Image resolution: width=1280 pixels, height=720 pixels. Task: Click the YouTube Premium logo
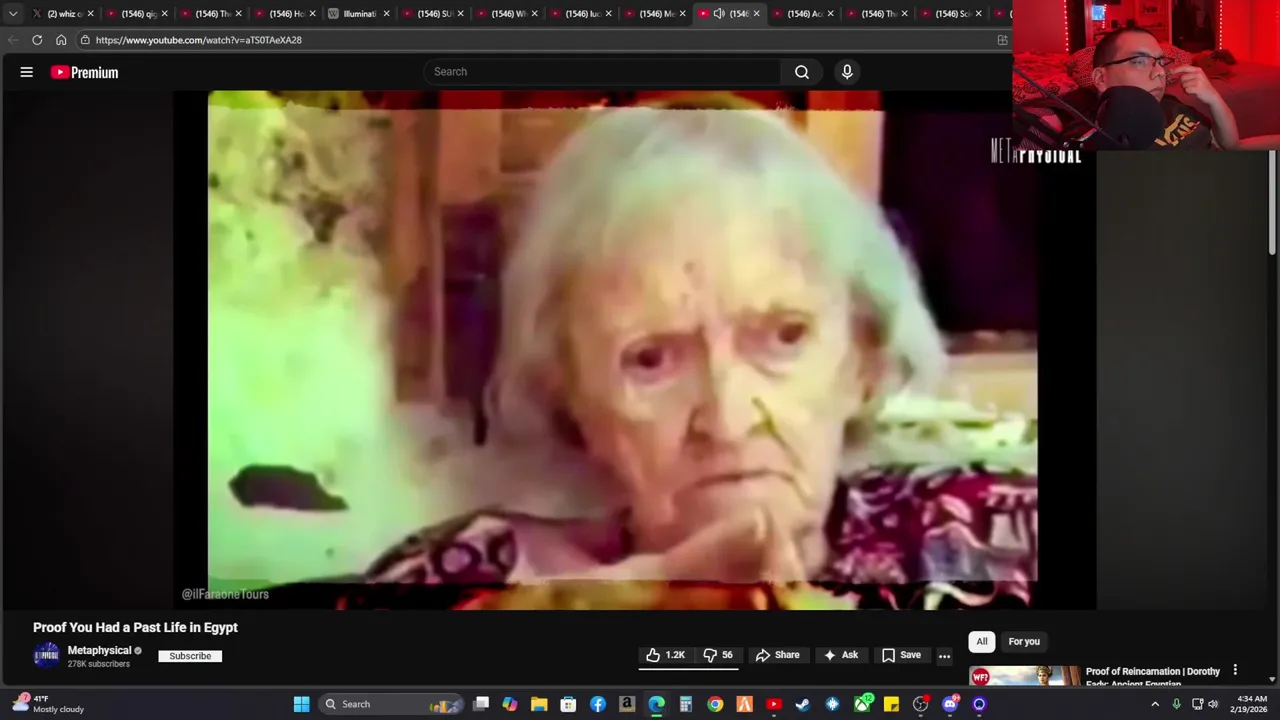pos(85,72)
